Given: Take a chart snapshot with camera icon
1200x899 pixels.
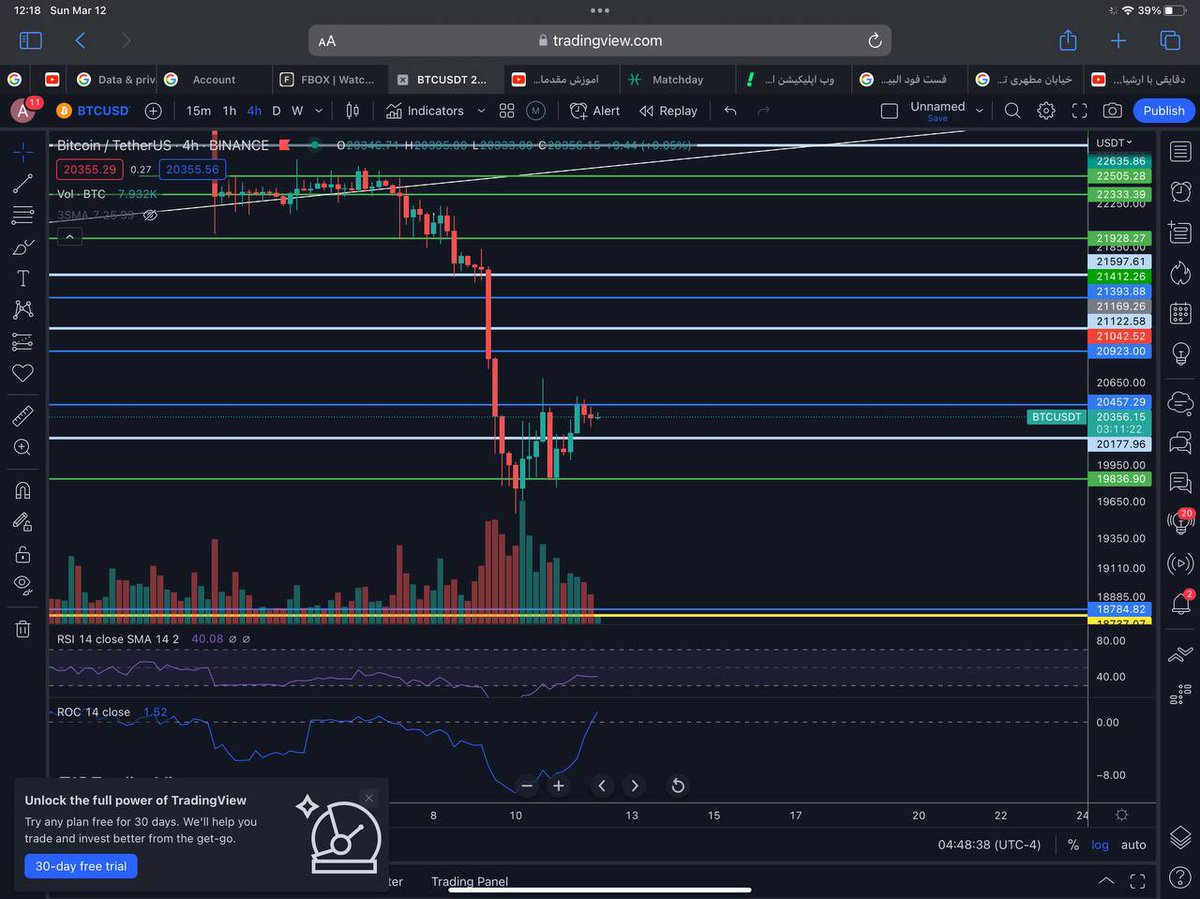Looking at the screenshot, I should tap(1112, 111).
